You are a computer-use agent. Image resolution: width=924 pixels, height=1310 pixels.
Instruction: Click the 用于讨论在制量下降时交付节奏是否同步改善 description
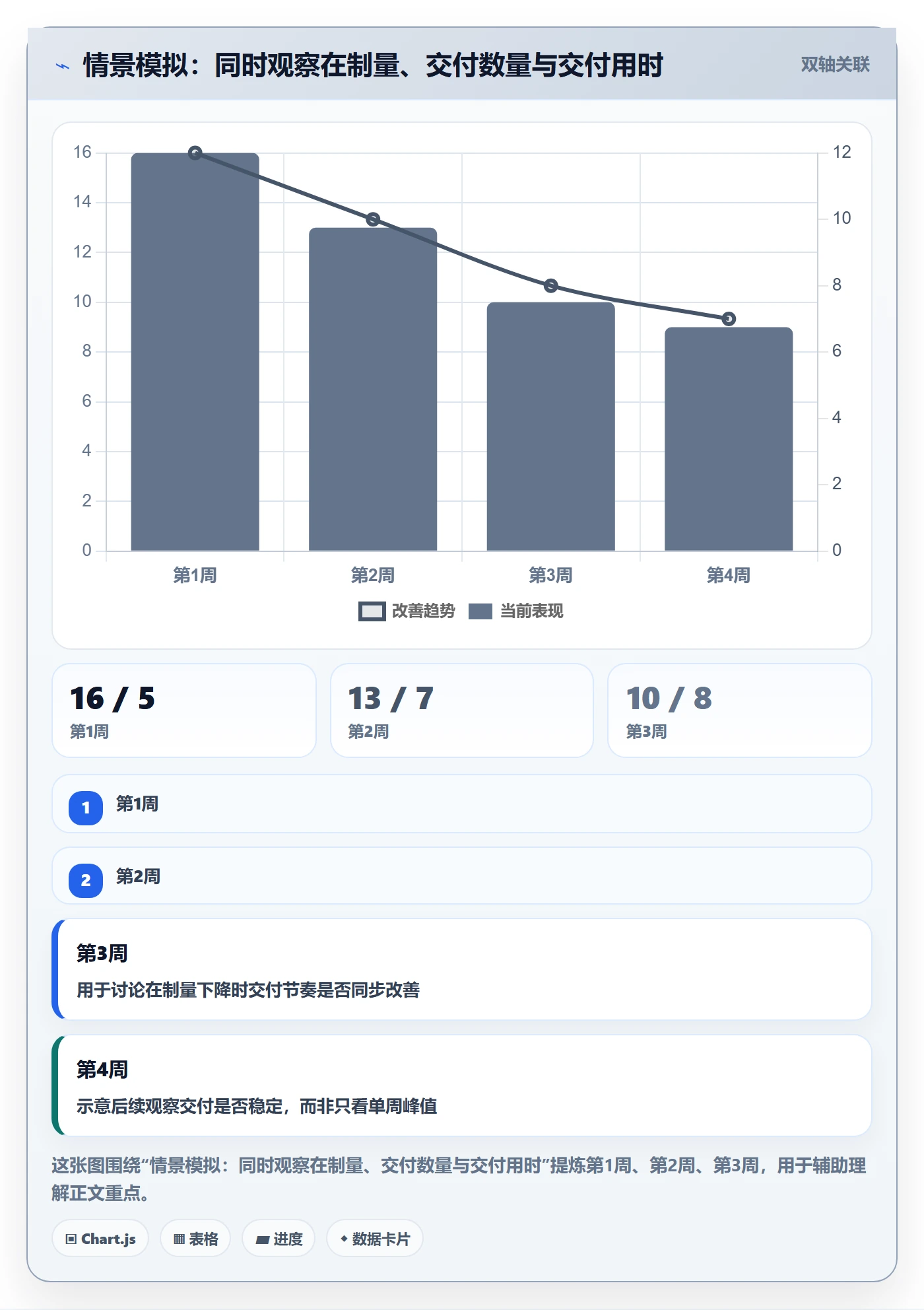(x=248, y=990)
